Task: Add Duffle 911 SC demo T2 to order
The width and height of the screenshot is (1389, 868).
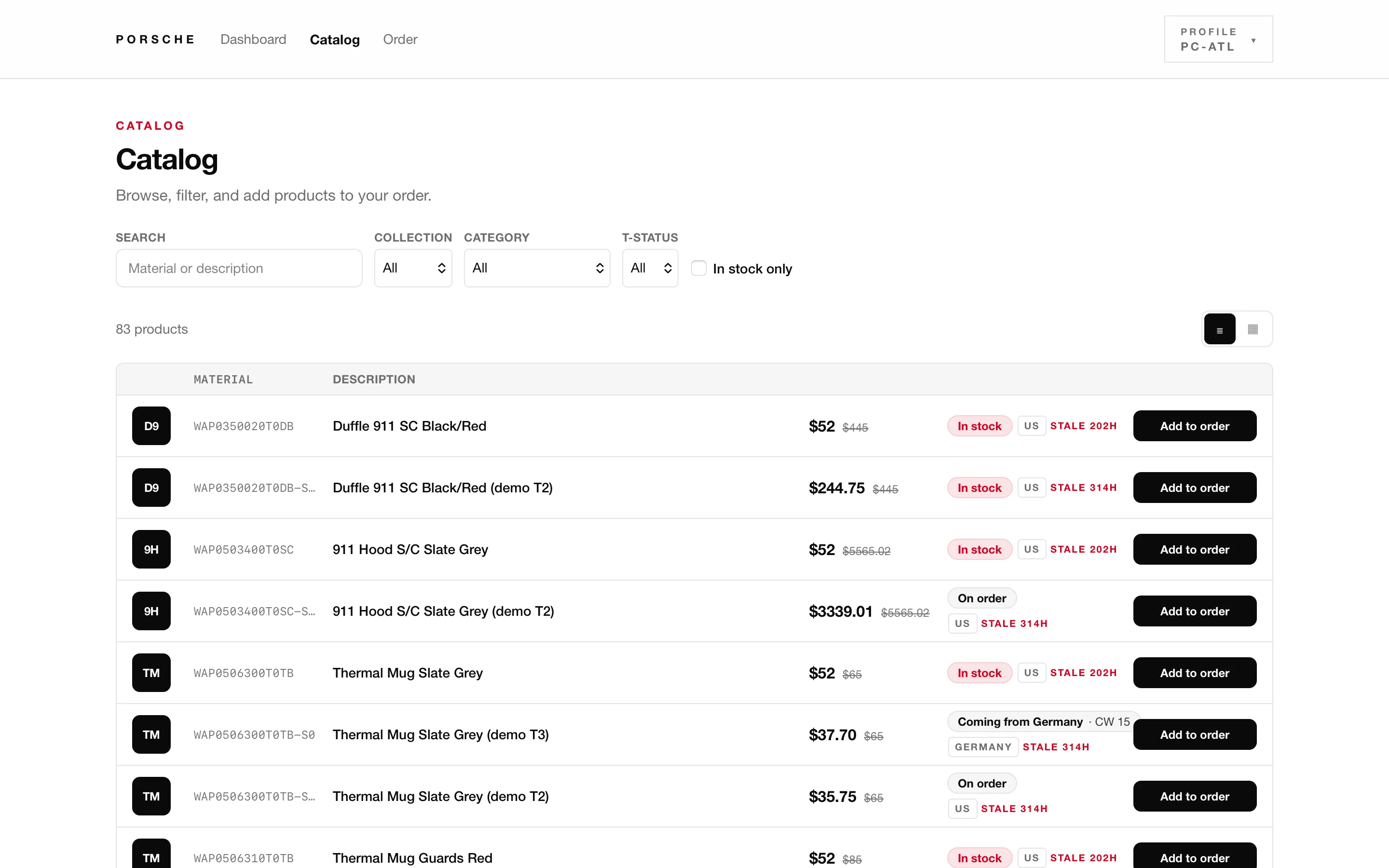Action: click(1195, 488)
